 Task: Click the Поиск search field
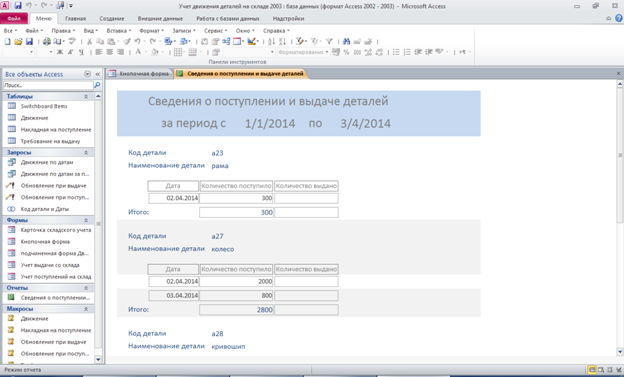click(48, 85)
